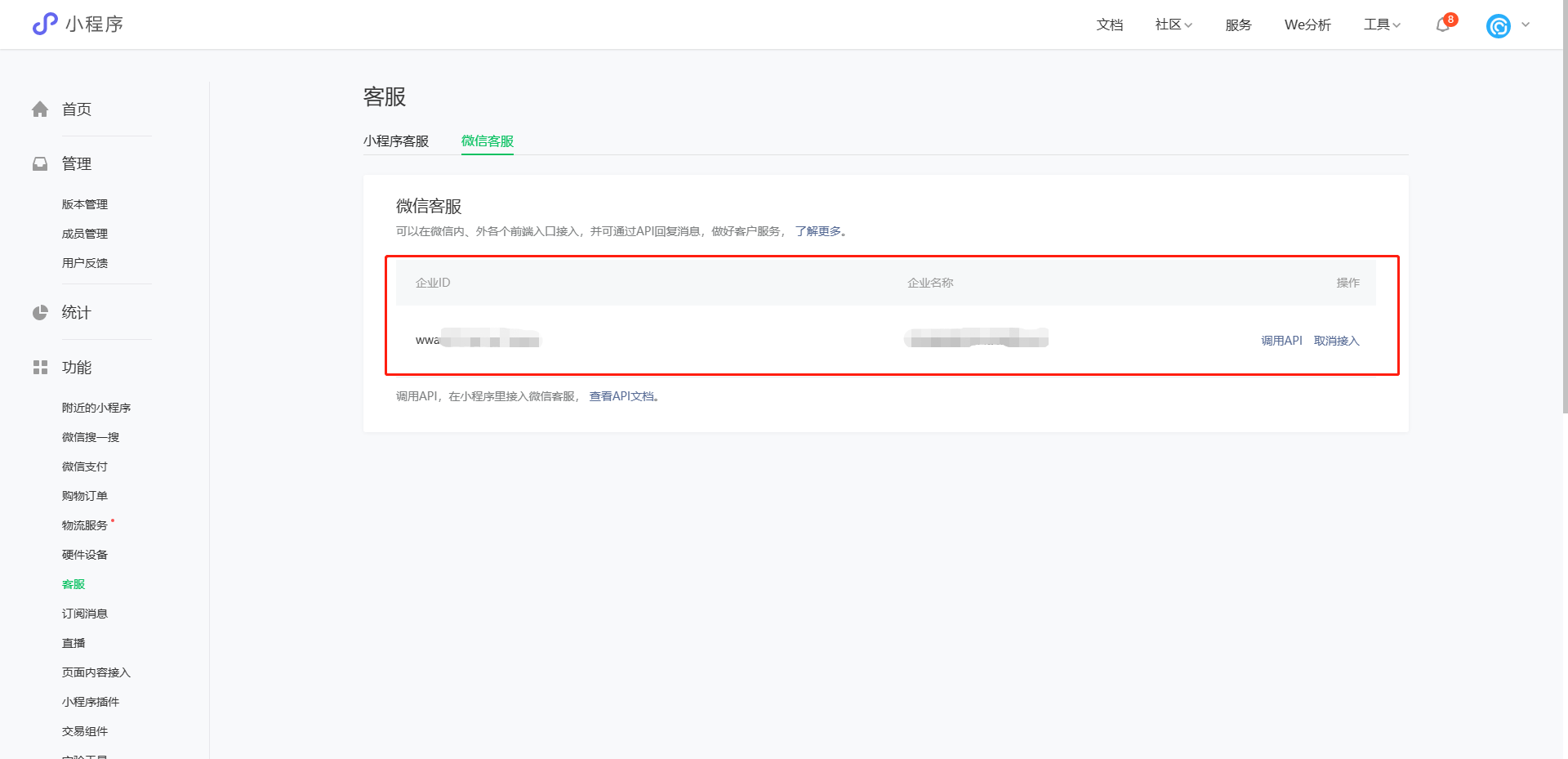Open the 了解更多 link
Image resolution: width=1568 pixels, height=759 pixels.
(x=818, y=231)
